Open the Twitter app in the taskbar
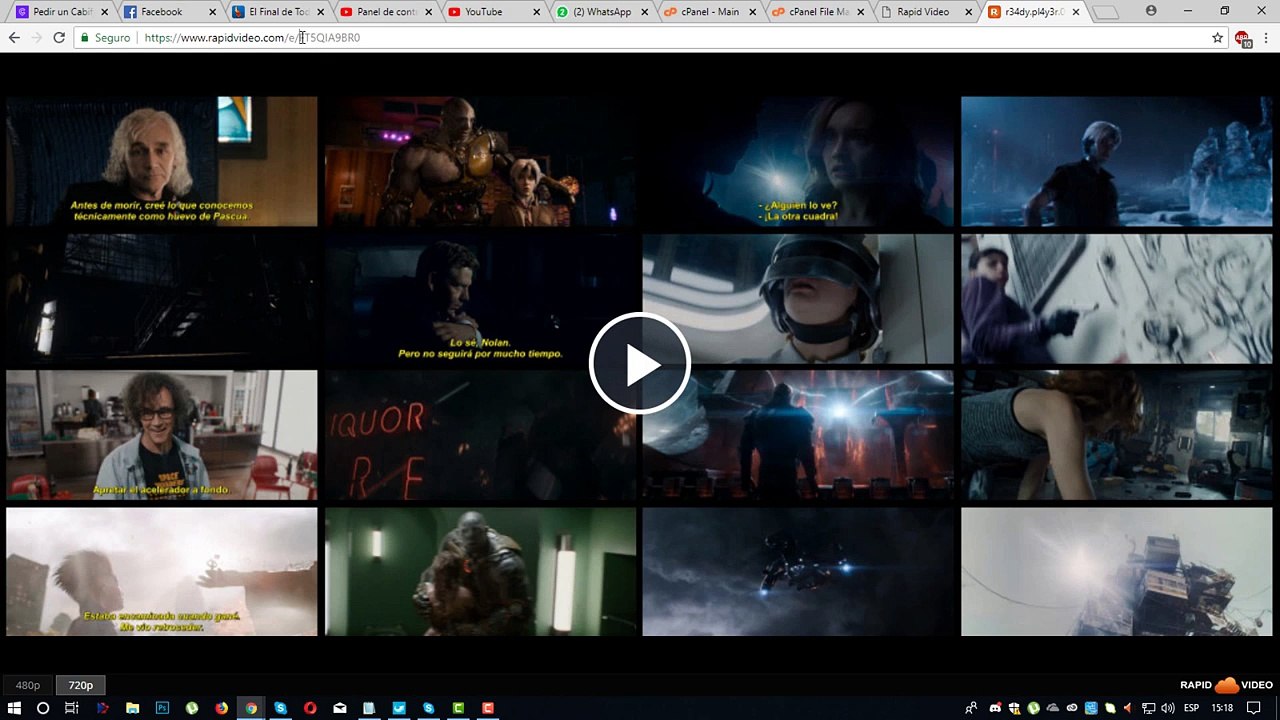This screenshot has height=720, width=1280. pyautogui.click(x=399, y=708)
